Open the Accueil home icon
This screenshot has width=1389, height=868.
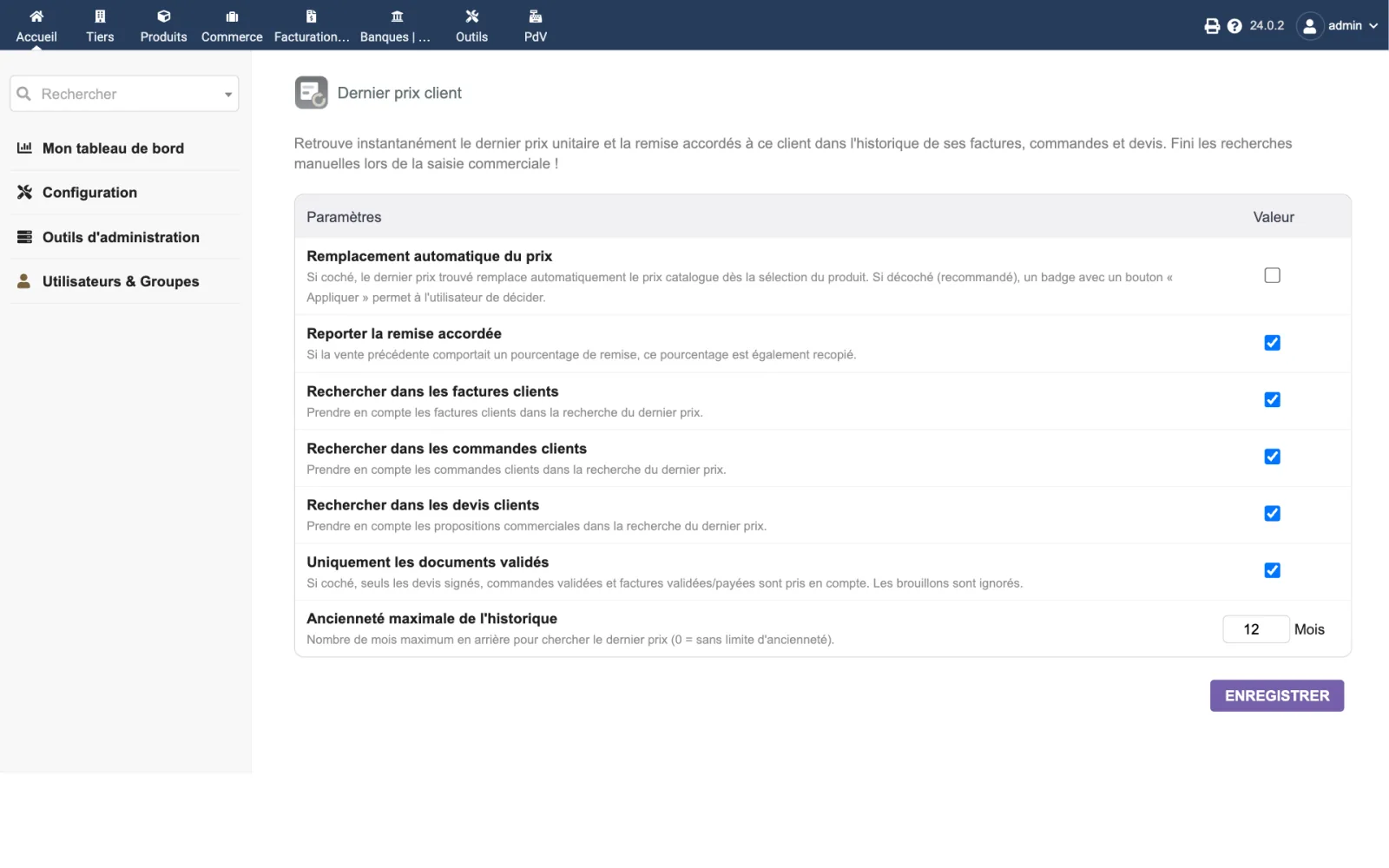36,16
